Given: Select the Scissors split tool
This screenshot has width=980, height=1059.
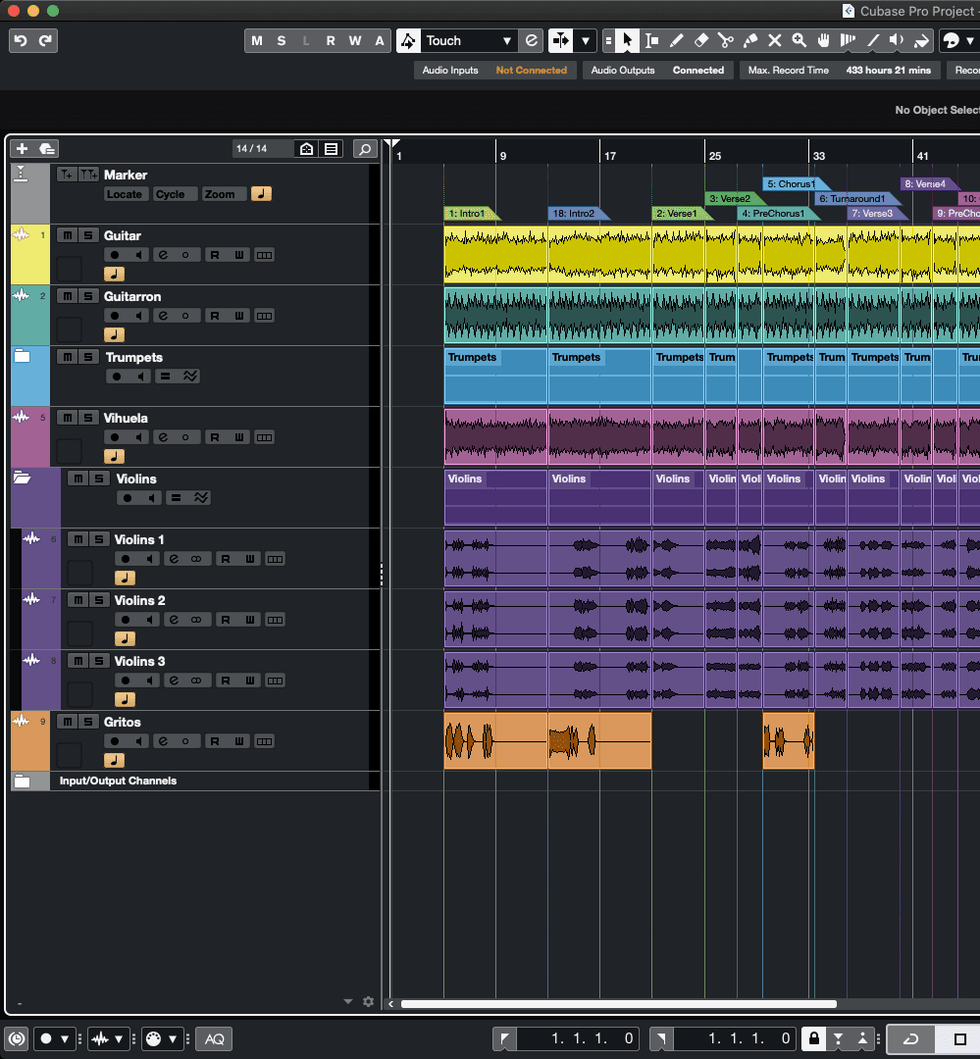Looking at the screenshot, I should 725,41.
